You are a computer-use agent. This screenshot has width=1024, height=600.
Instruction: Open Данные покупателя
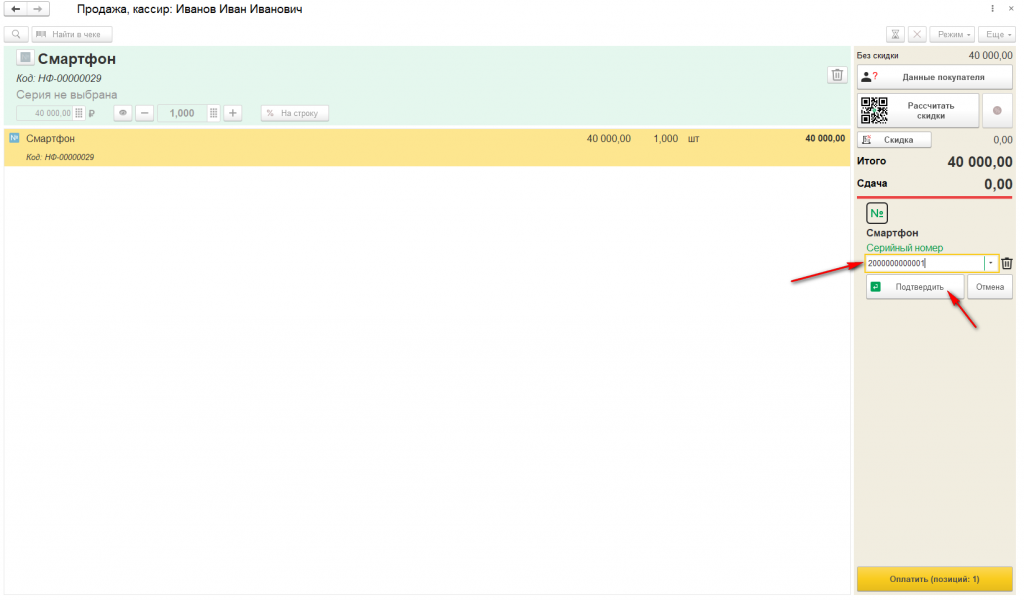pyautogui.click(x=935, y=77)
